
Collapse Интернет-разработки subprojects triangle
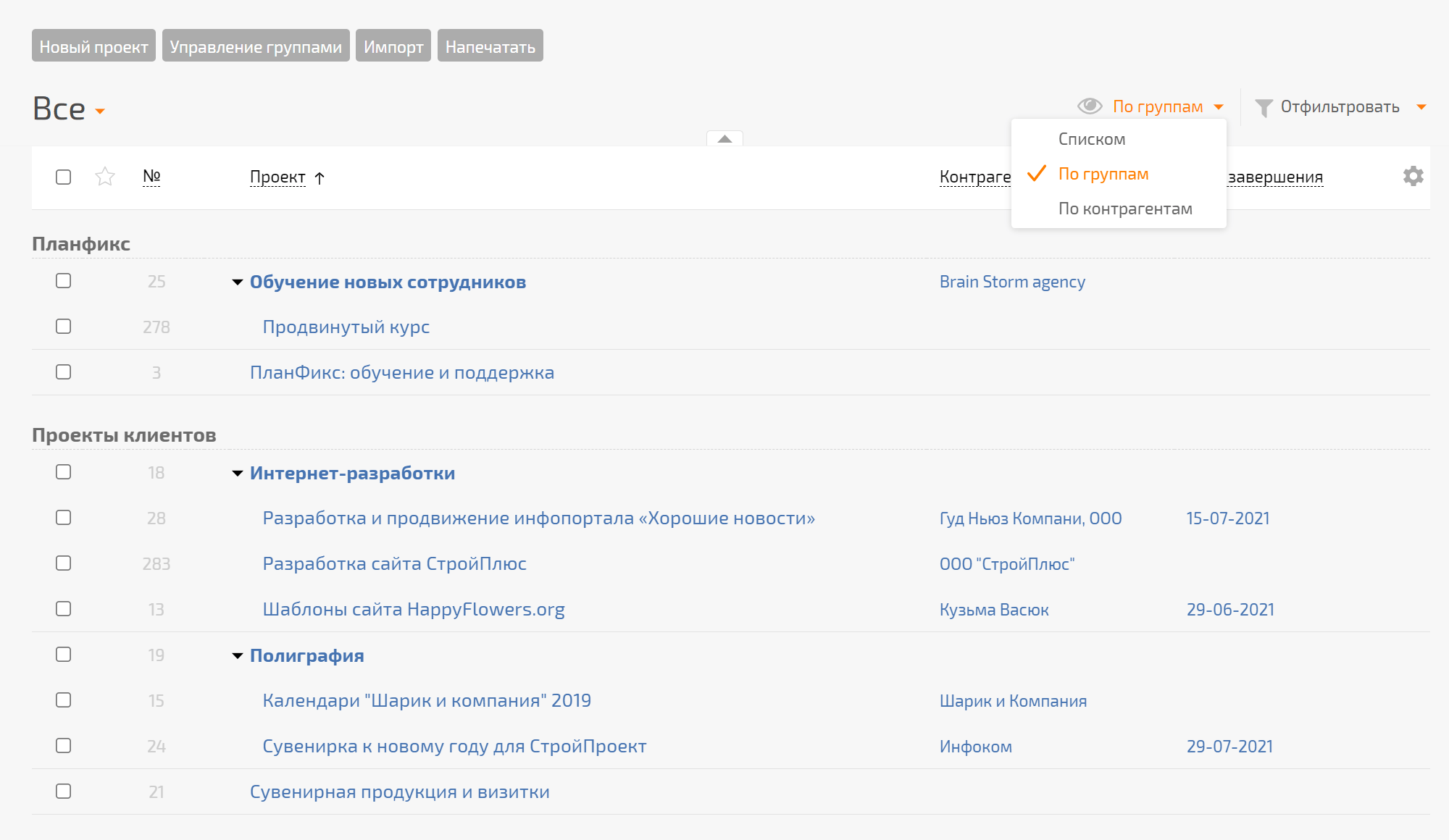coord(237,474)
